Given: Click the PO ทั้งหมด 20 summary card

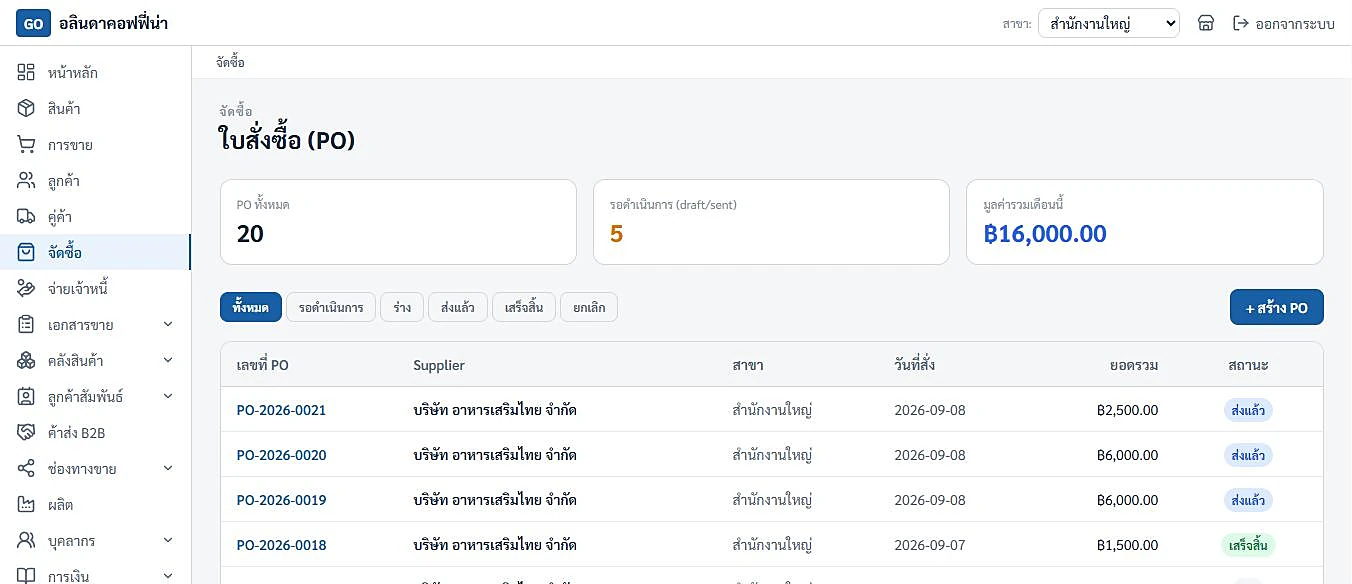Looking at the screenshot, I should tap(398, 222).
